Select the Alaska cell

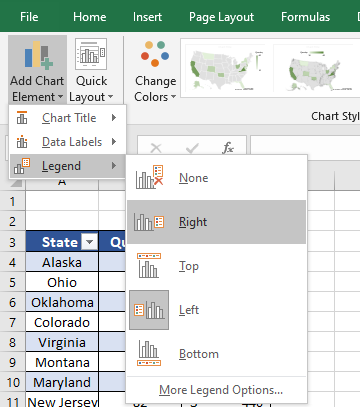pyautogui.click(x=62, y=262)
